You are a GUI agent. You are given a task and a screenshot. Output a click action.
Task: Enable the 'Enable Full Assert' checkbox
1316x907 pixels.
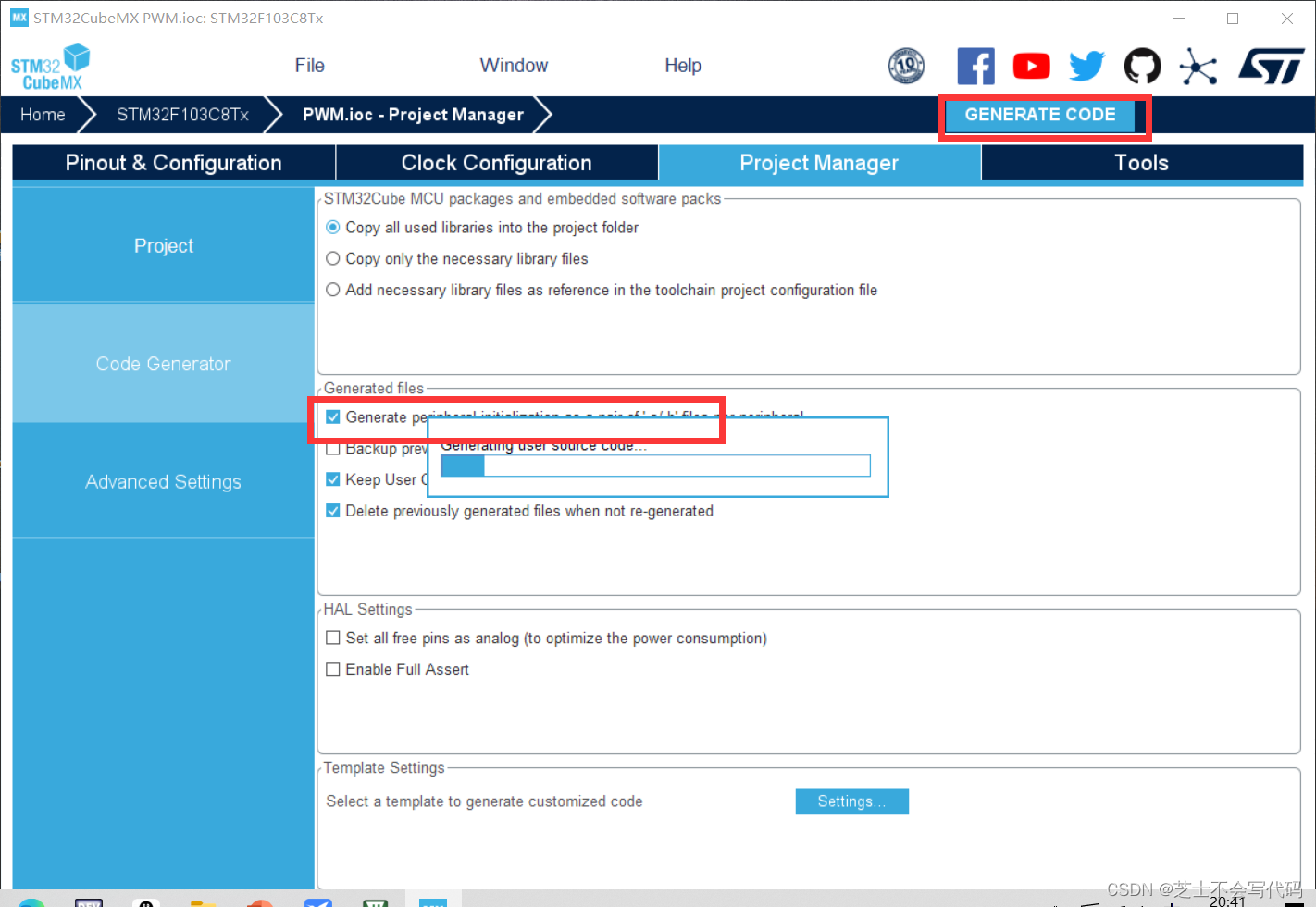(x=333, y=669)
